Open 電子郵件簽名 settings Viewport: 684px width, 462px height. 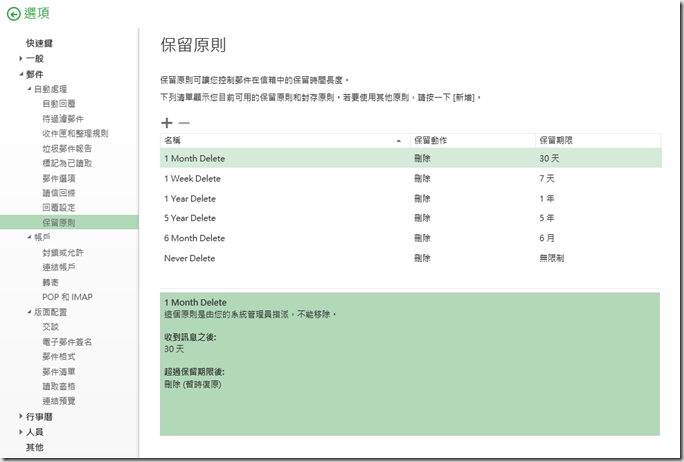[x=67, y=341]
